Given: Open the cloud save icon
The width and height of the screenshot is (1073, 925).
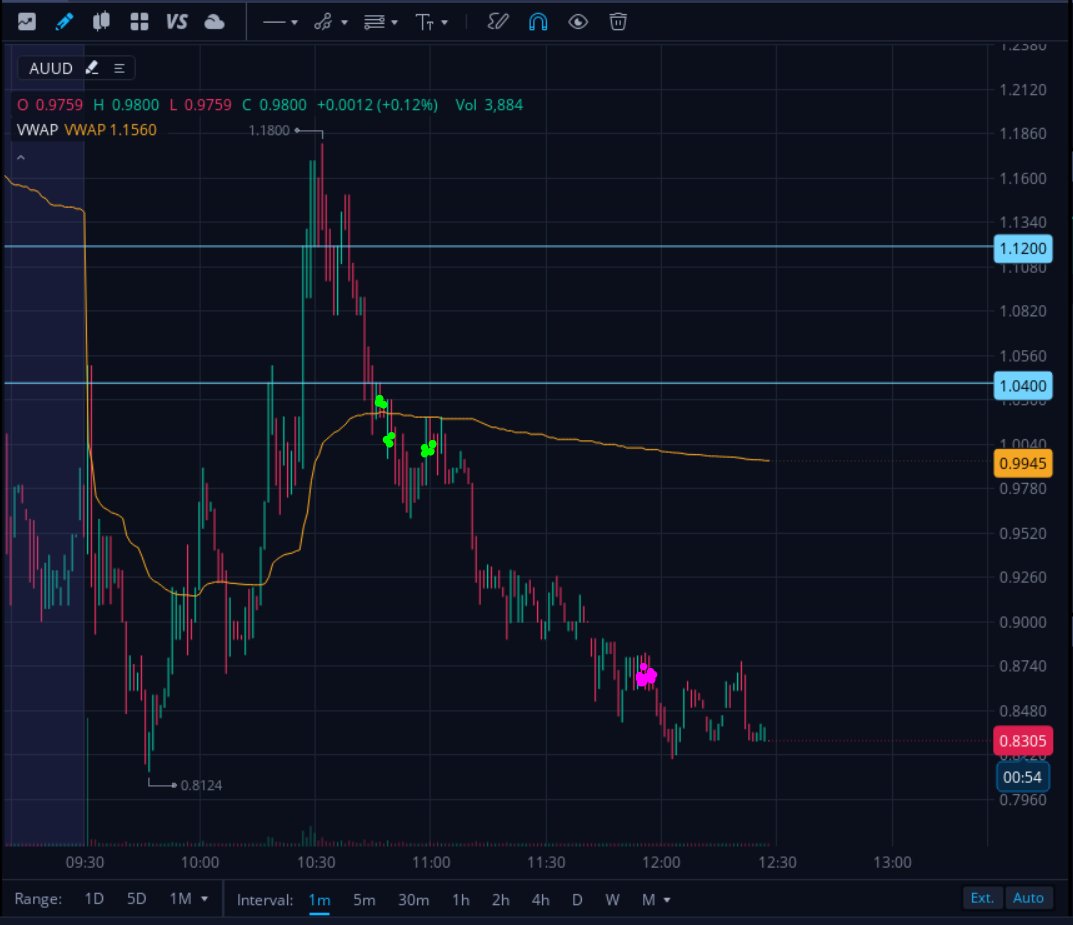Looking at the screenshot, I should point(214,22).
